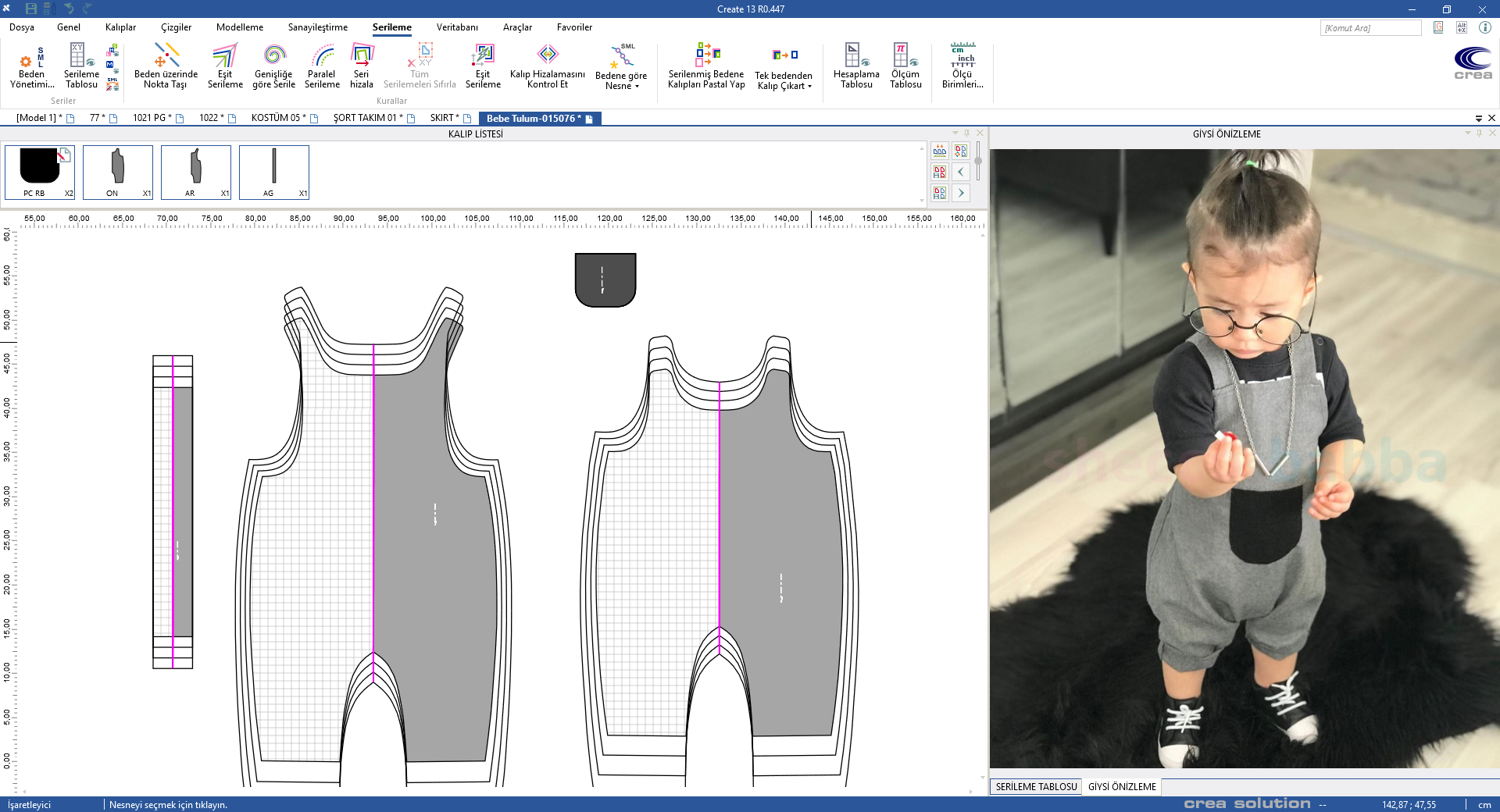1500x812 pixels.
Task: Open the Serileme Tablosu grading table
Action: click(x=81, y=66)
